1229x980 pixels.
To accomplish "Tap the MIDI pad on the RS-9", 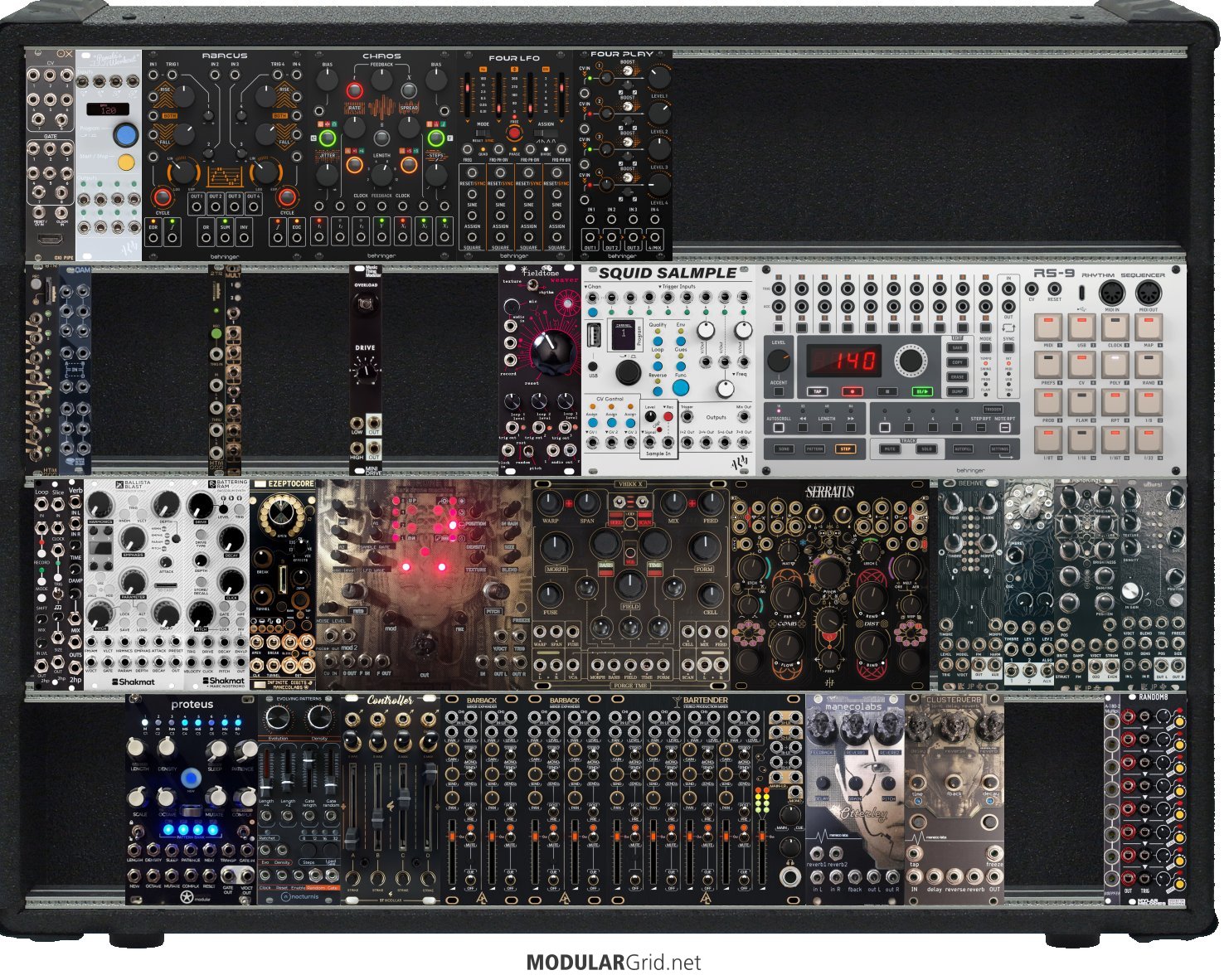I will (1049, 328).
